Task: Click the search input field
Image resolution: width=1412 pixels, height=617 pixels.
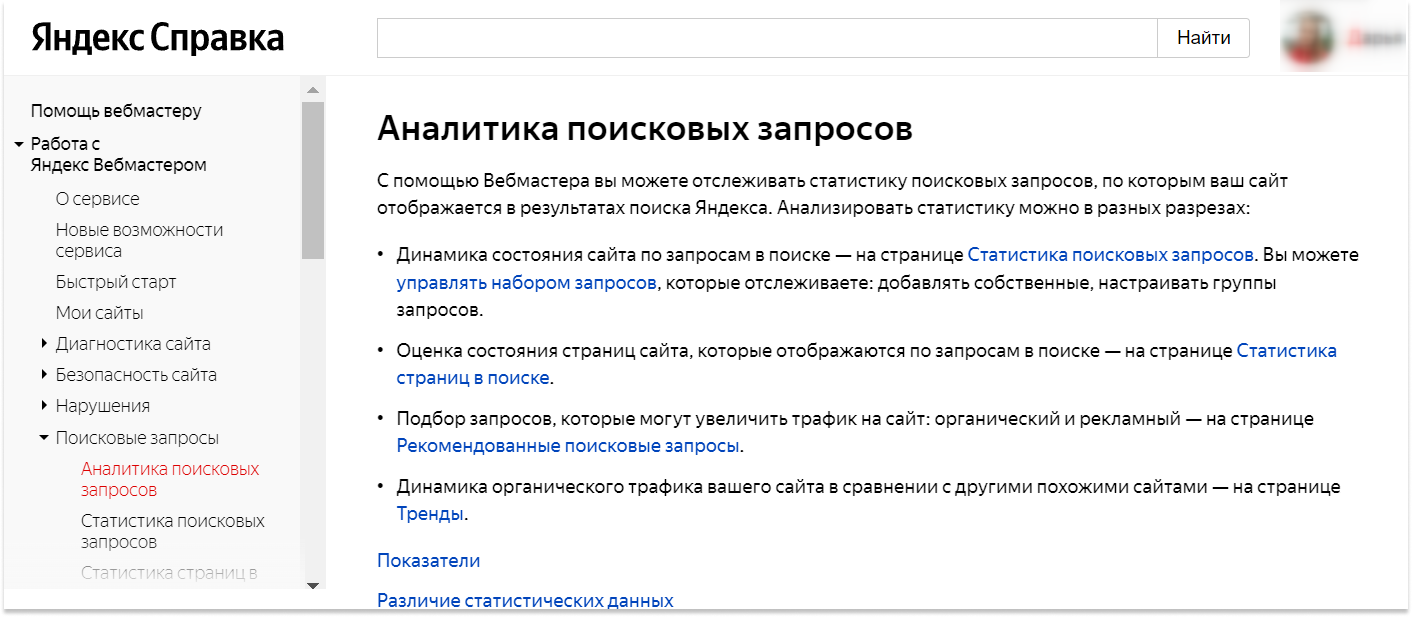Action: point(766,39)
